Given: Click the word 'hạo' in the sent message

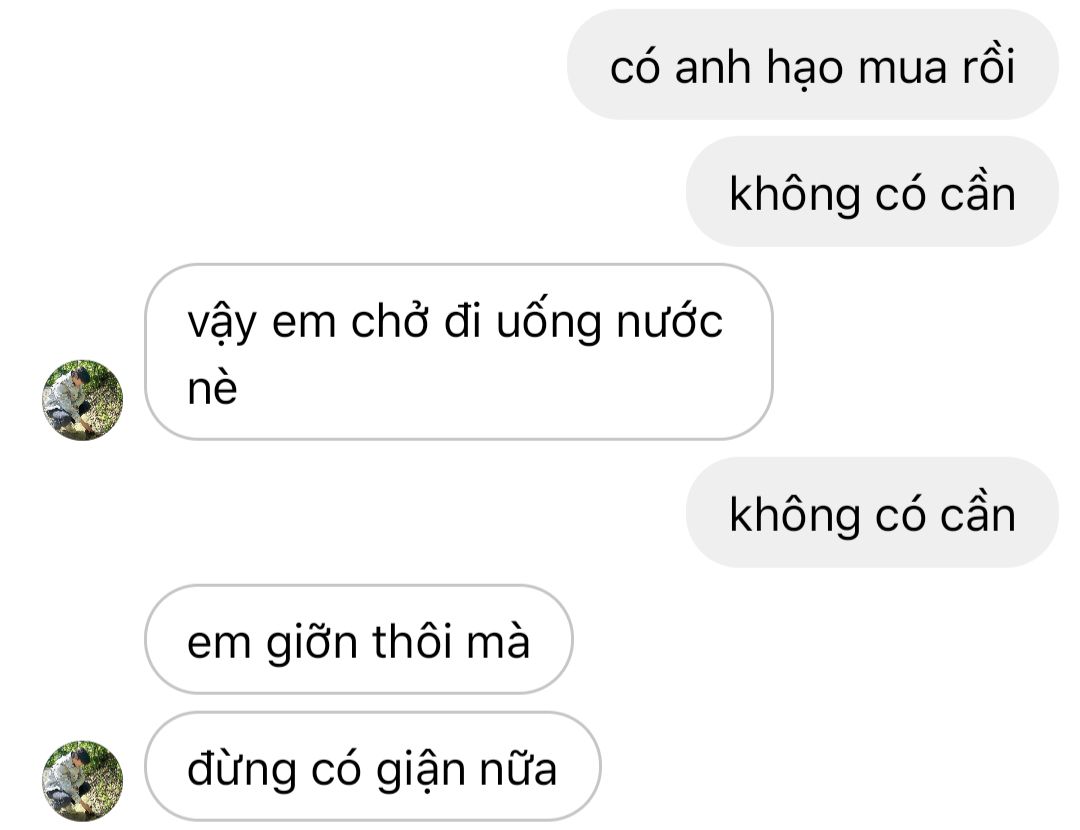Looking at the screenshot, I should tap(804, 70).
